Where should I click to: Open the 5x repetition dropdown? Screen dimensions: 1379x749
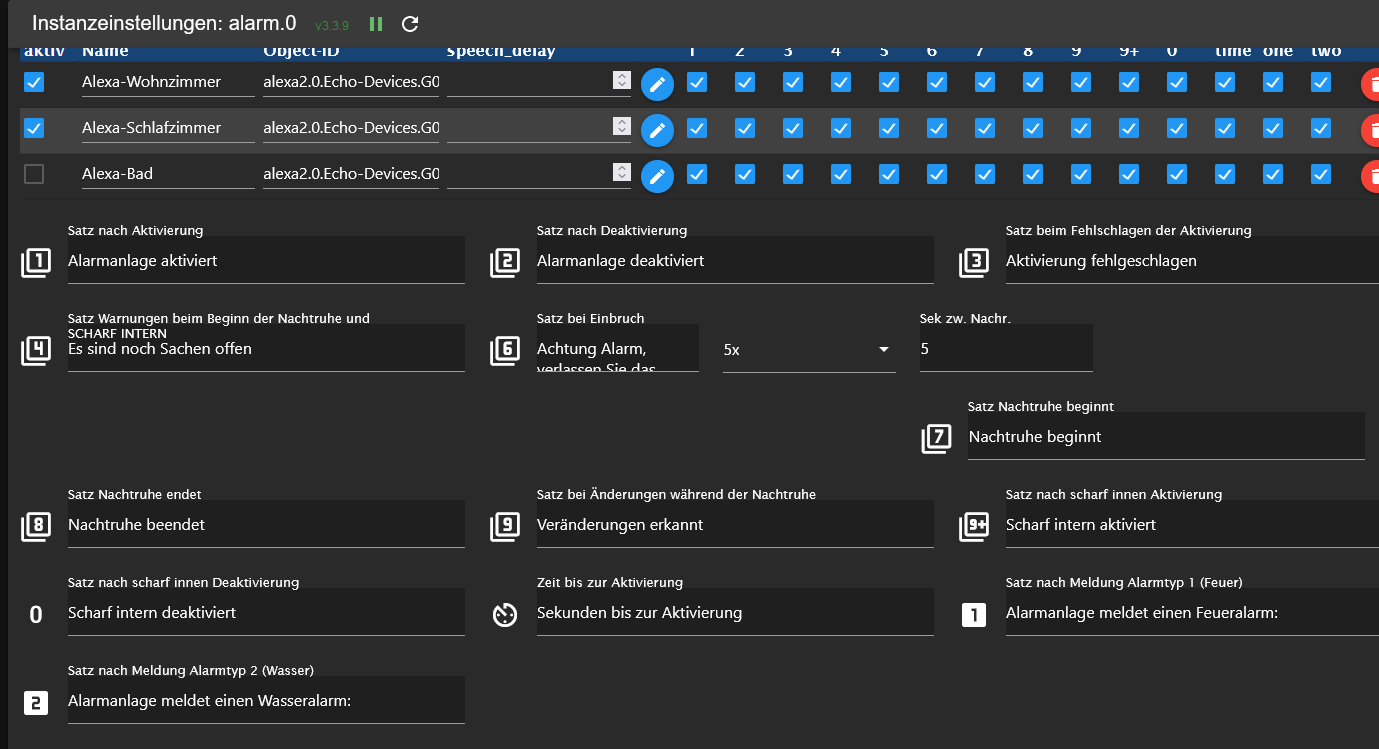pos(809,350)
